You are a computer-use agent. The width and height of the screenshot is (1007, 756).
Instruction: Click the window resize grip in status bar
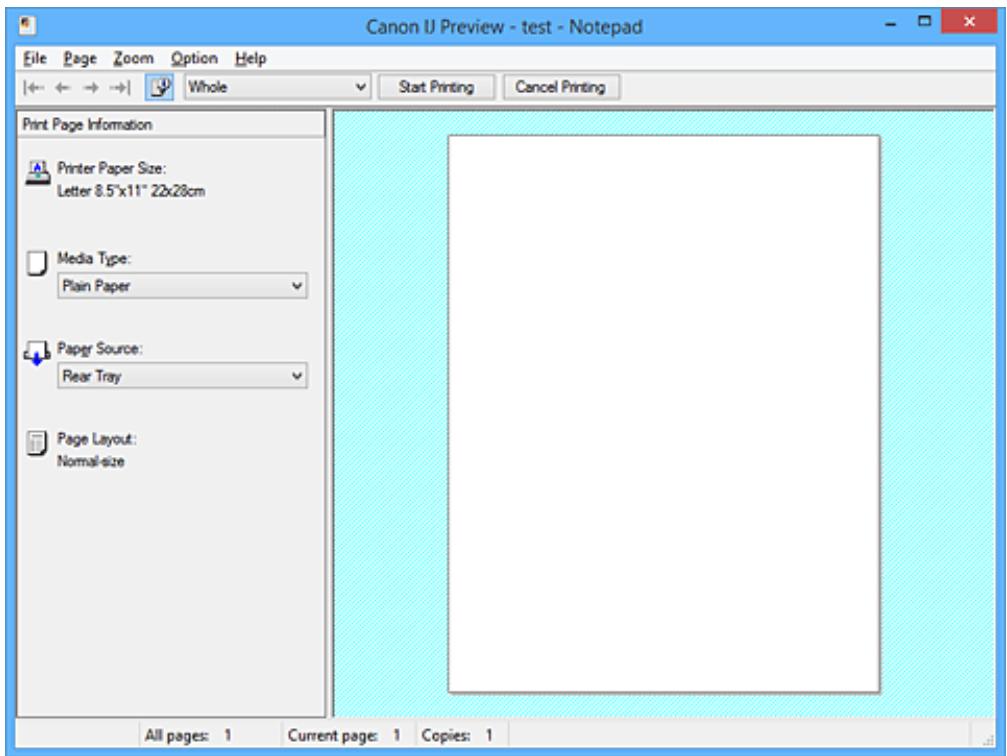coord(988,741)
